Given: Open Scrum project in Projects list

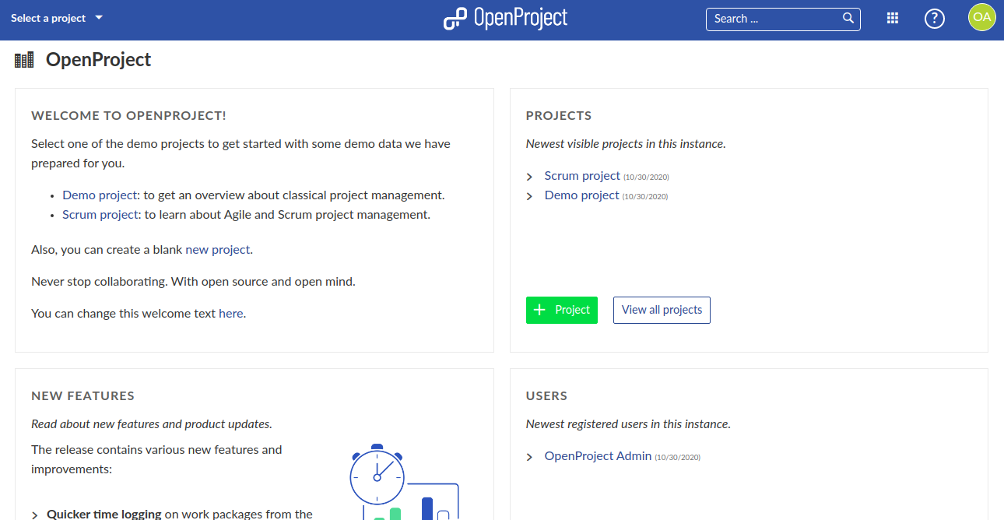Looking at the screenshot, I should [x=582, y=175].
